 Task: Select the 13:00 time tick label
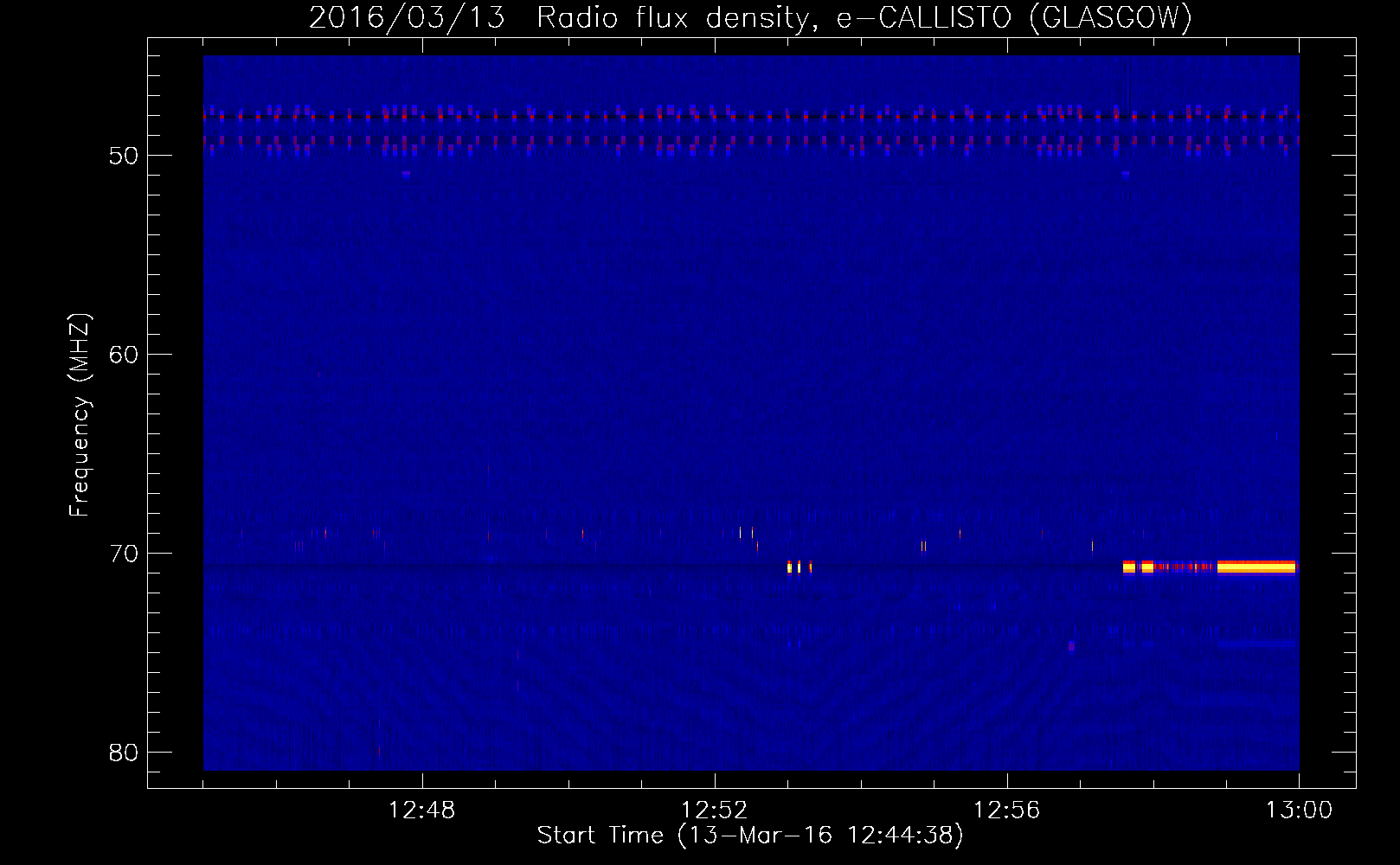1299,811
